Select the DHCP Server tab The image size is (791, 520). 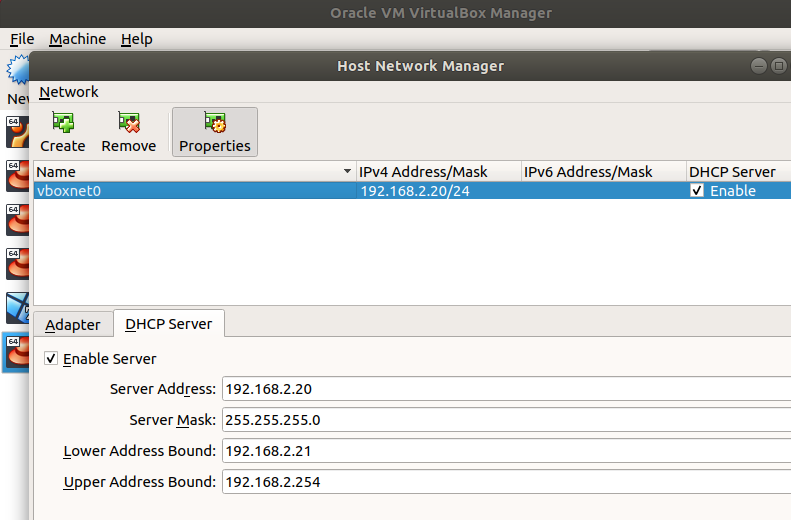169,324
